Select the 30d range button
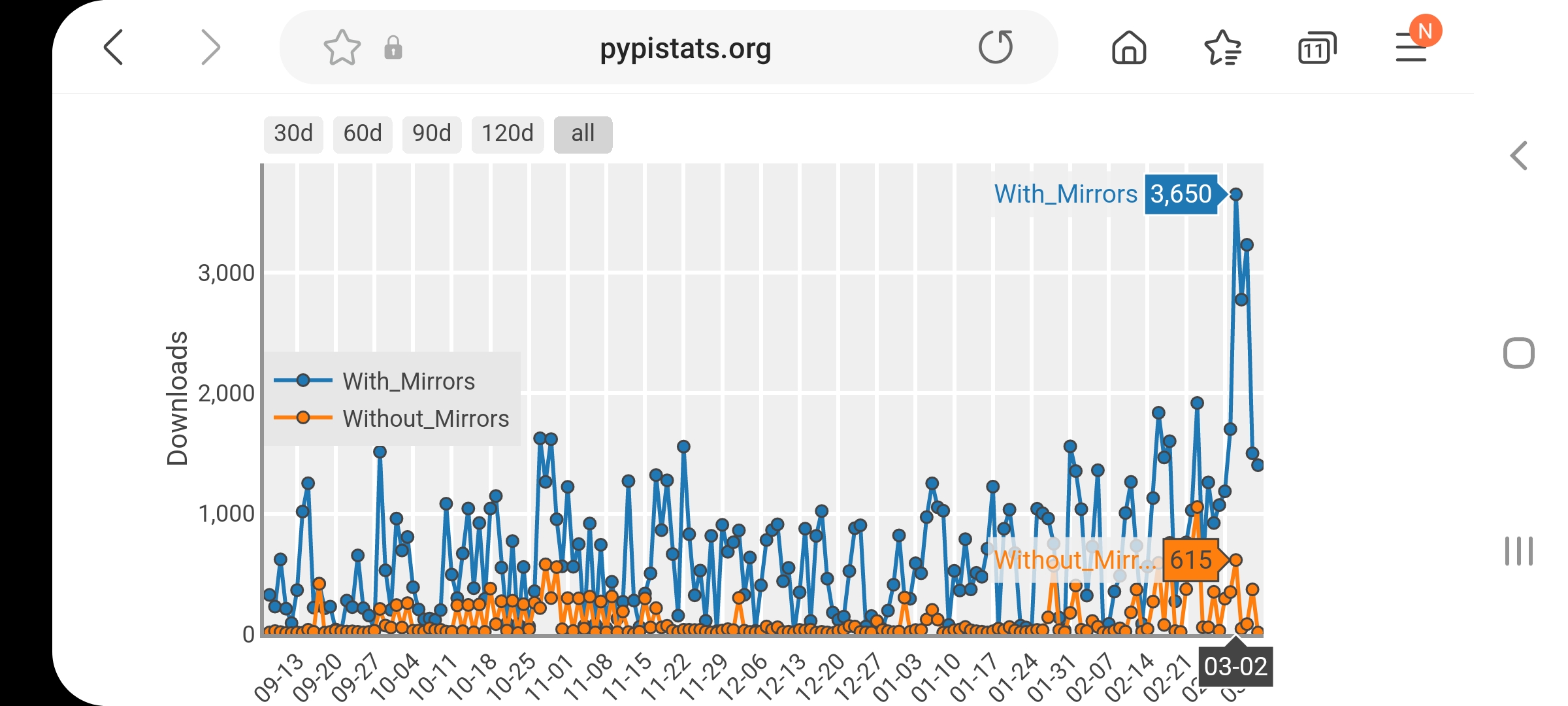The width and height of the screenshot is (1568, 706). 293,134
